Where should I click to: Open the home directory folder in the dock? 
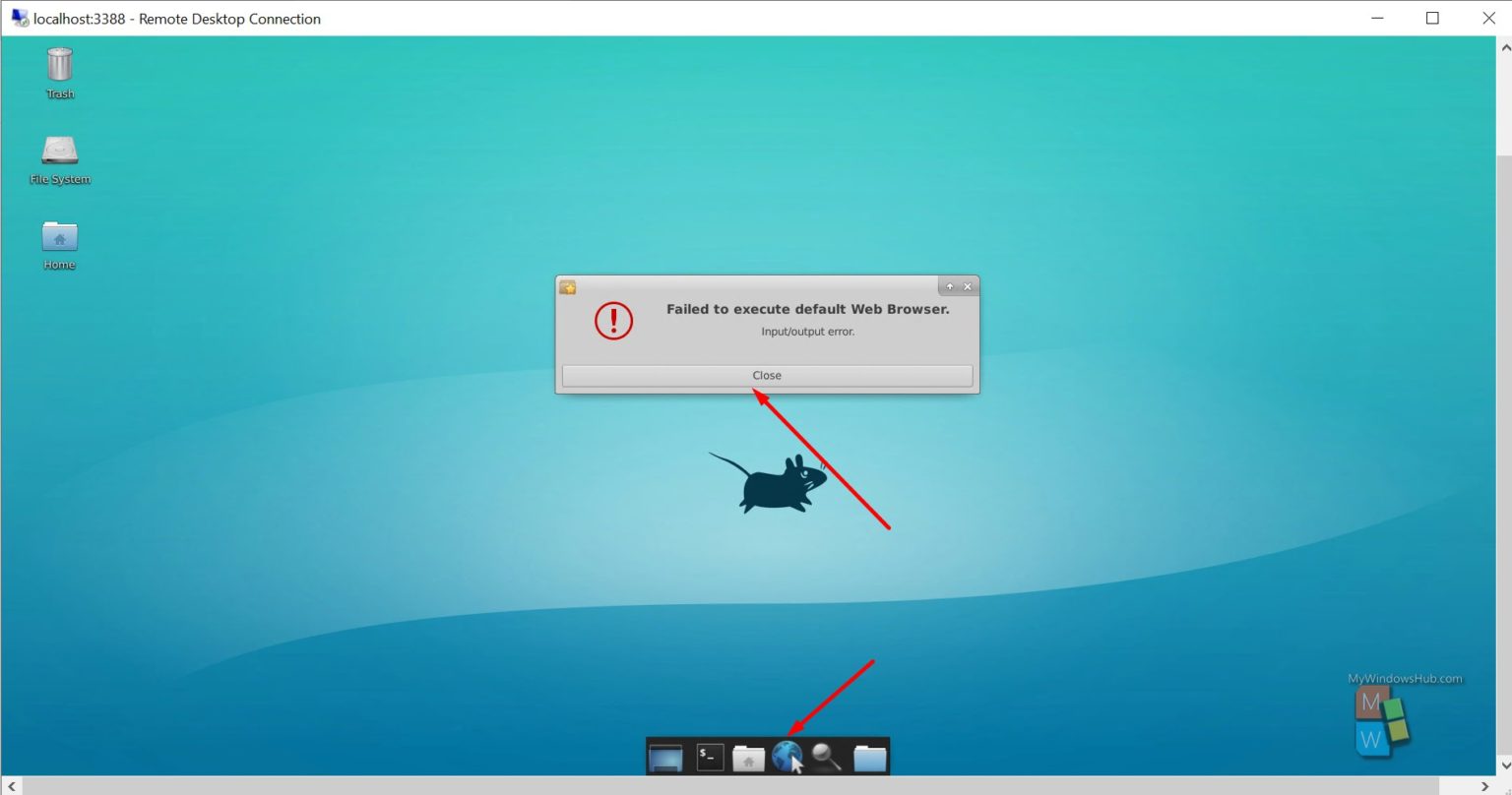747,756
